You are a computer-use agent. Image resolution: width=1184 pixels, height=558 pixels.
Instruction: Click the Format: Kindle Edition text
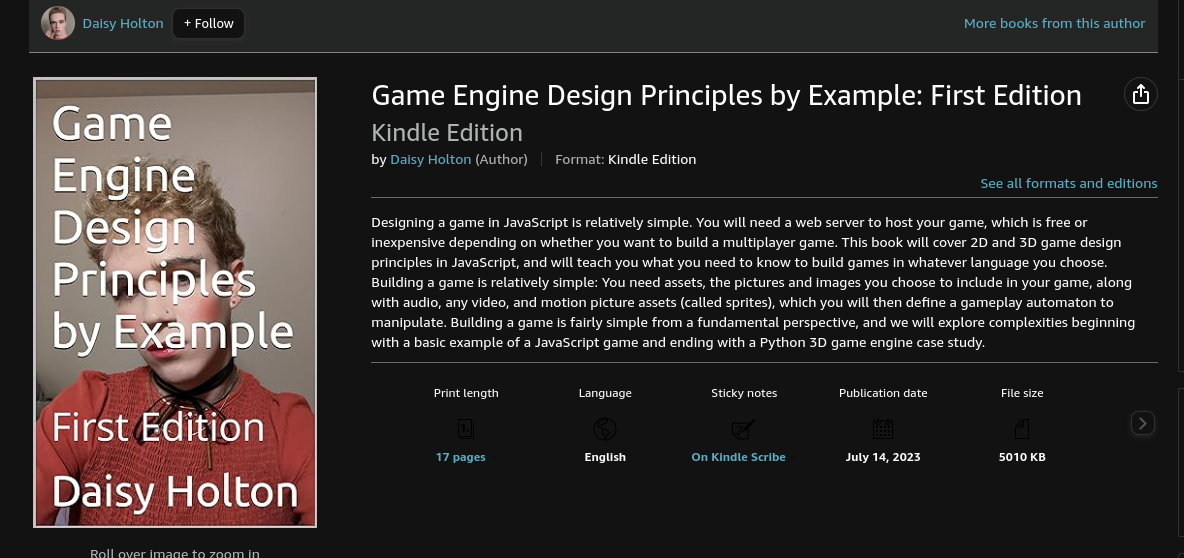pos(625,159)
